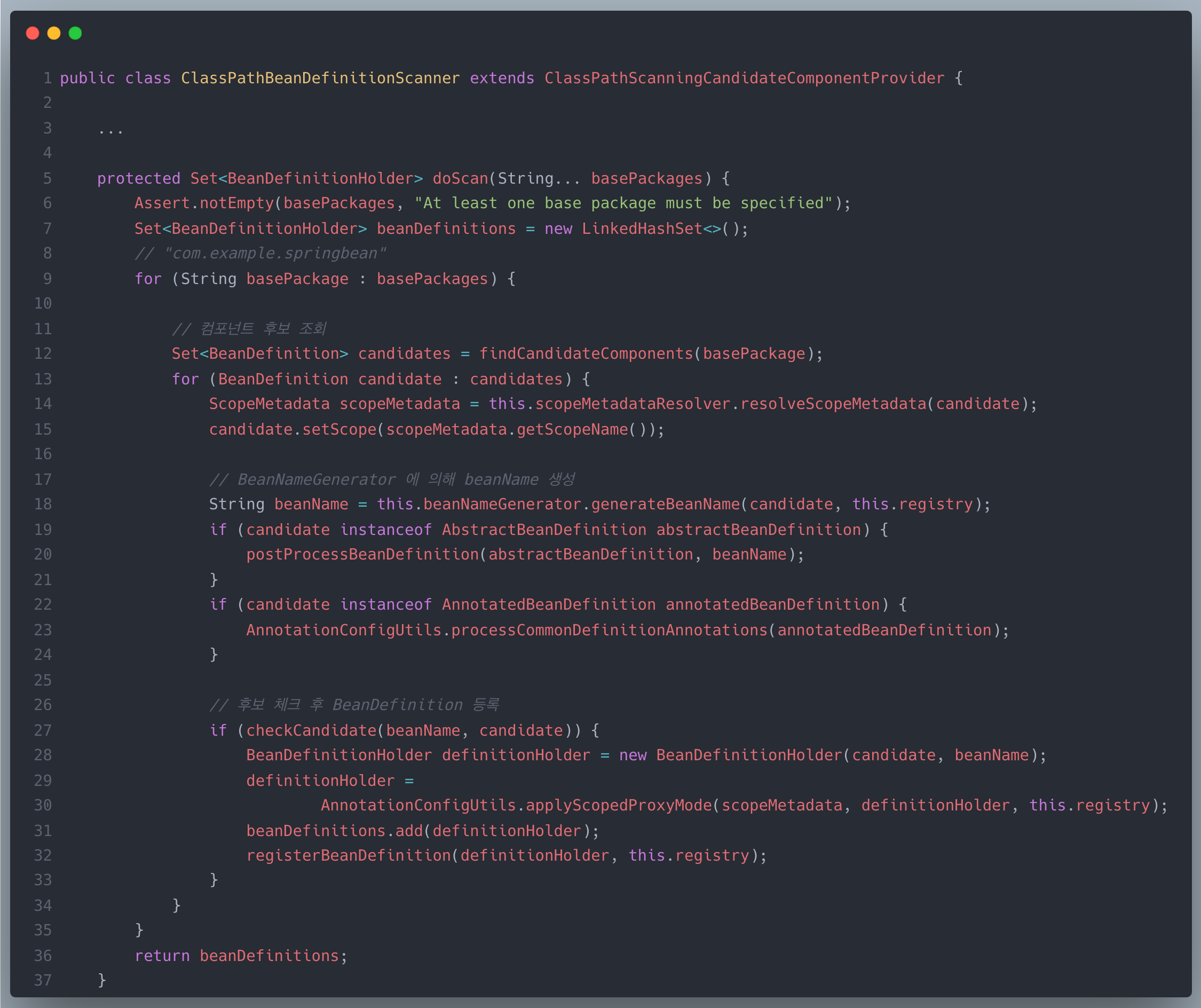Screen dimensions: 1201x1008
Task: Click candidate.setScope call on line 15
Action: pos(293,430)
